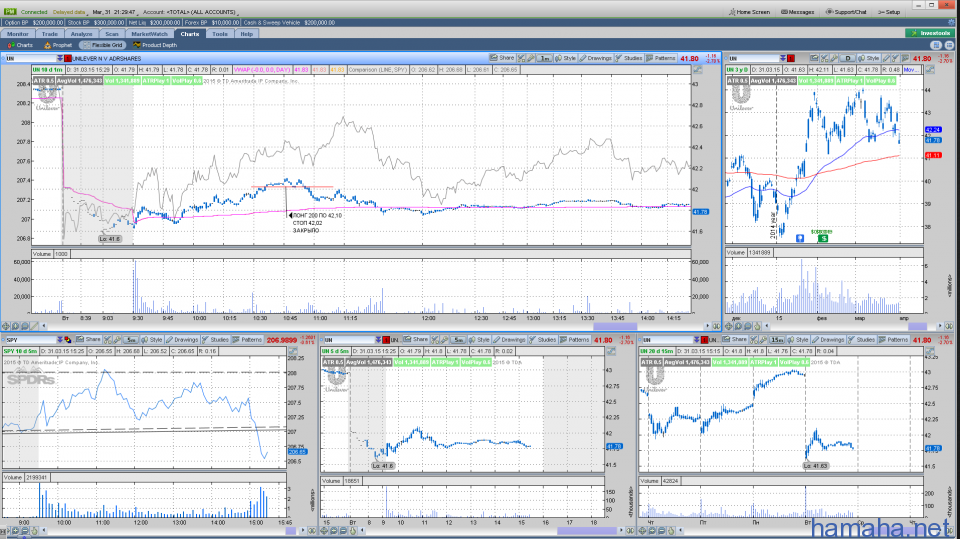
Task: Click the Delayed data indicator
Action: point(69,12)
